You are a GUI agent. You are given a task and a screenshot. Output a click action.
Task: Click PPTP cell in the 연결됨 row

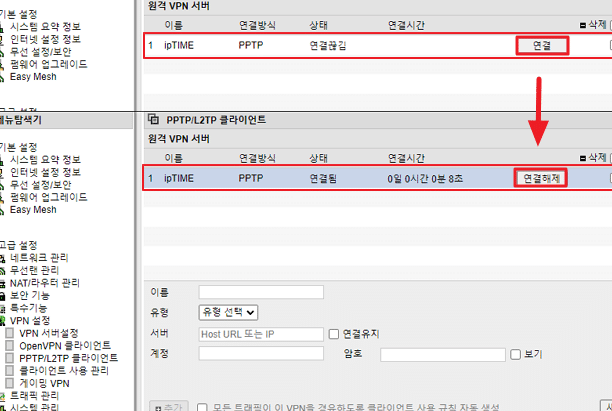[251, 178]
